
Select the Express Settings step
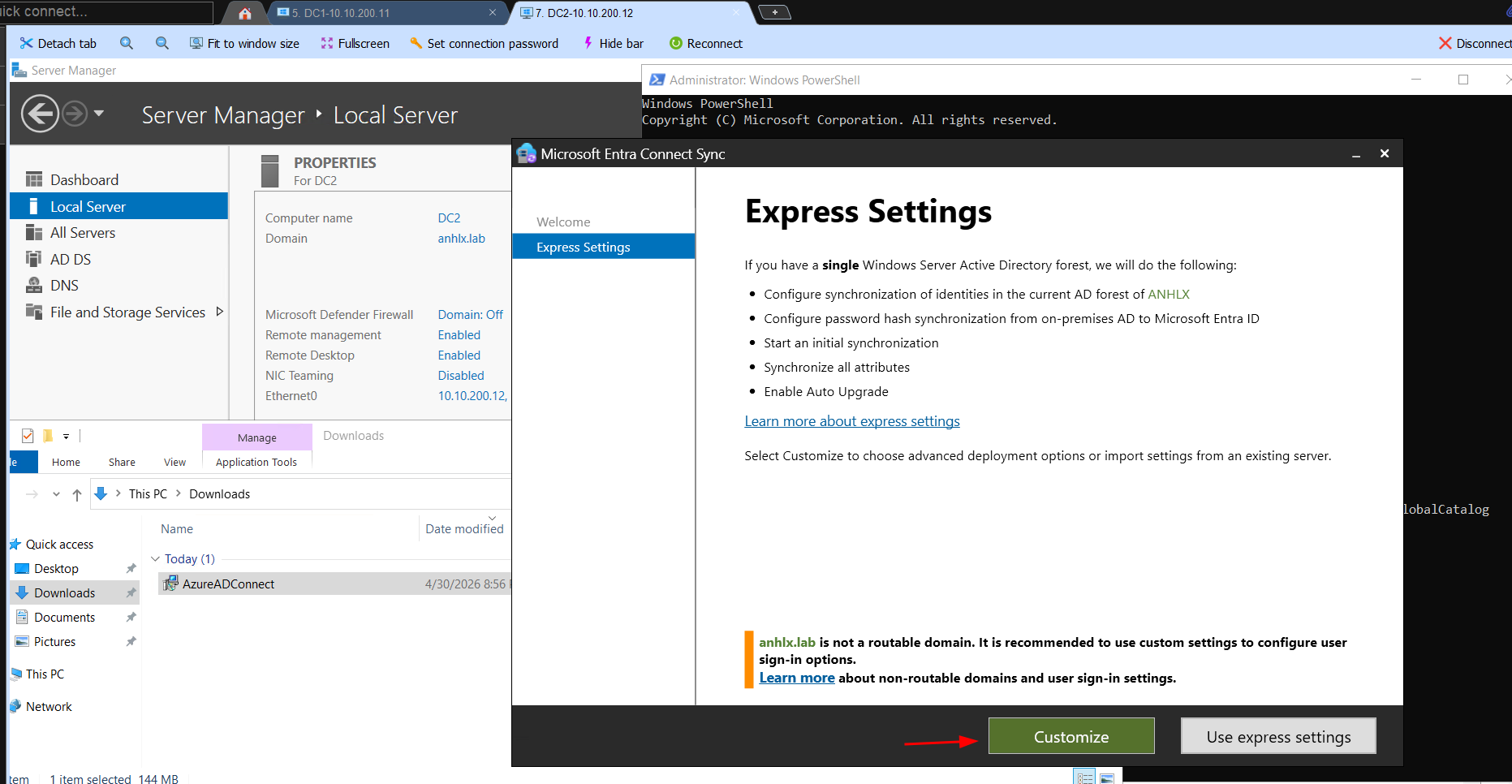tap(604, 247)
